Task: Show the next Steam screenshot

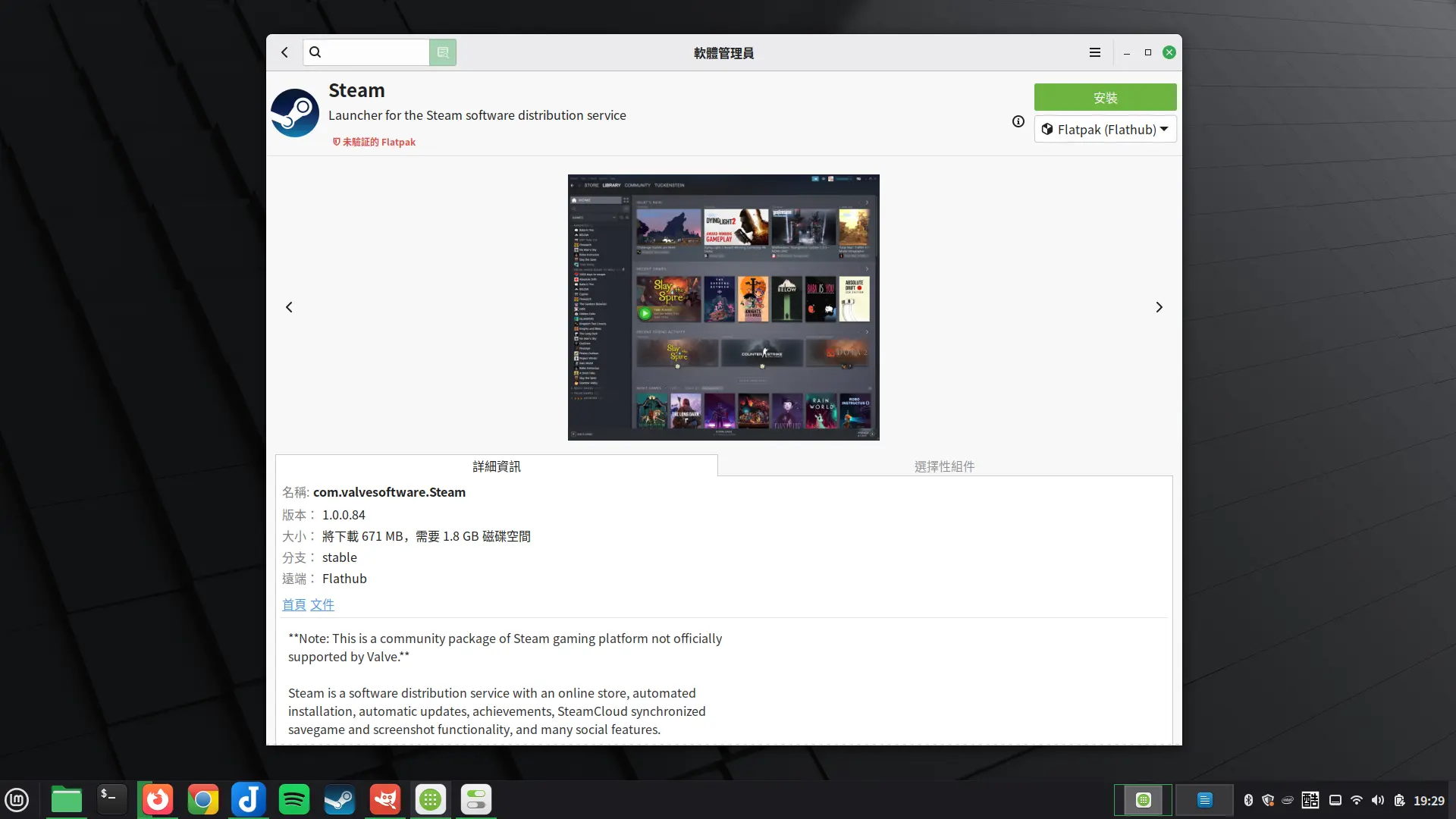Action: click(1159, 307)
